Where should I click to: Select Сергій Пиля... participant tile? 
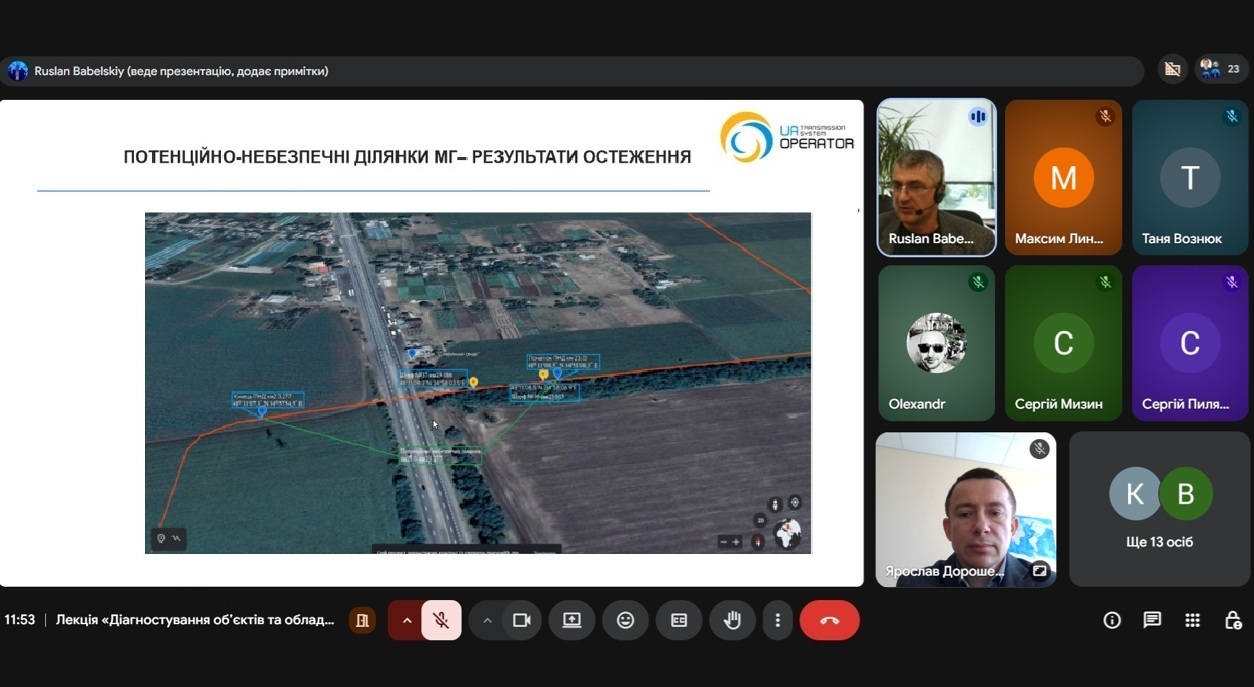click(1190, 343)
